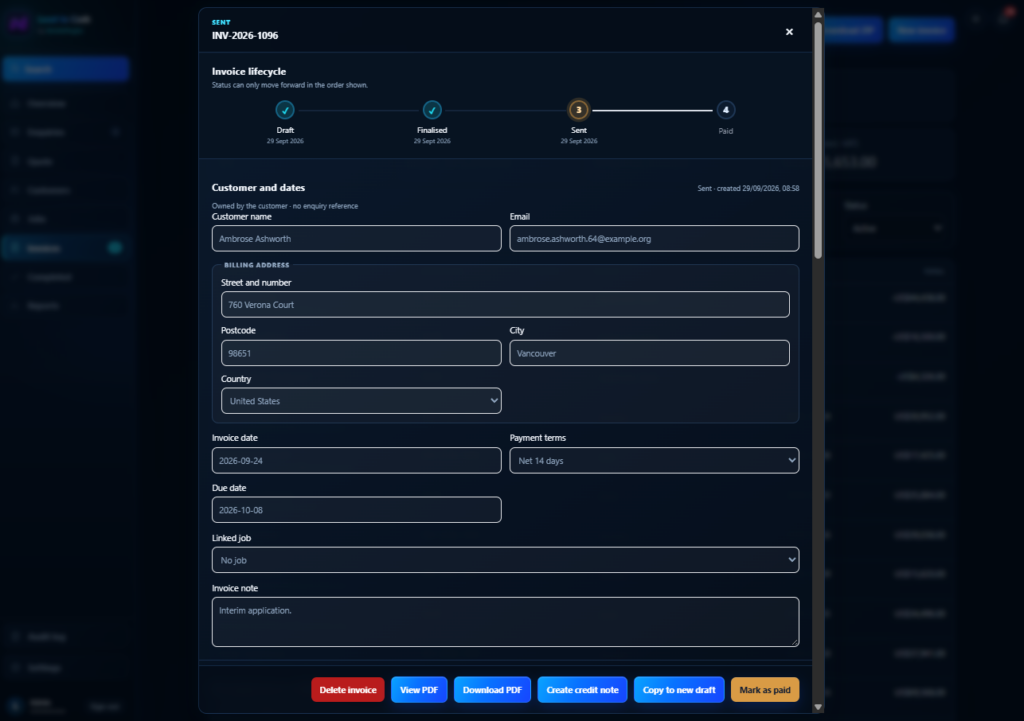Click the dialog scrollbar up arrow
This screenshot has width=1024, height=721.
818,14
